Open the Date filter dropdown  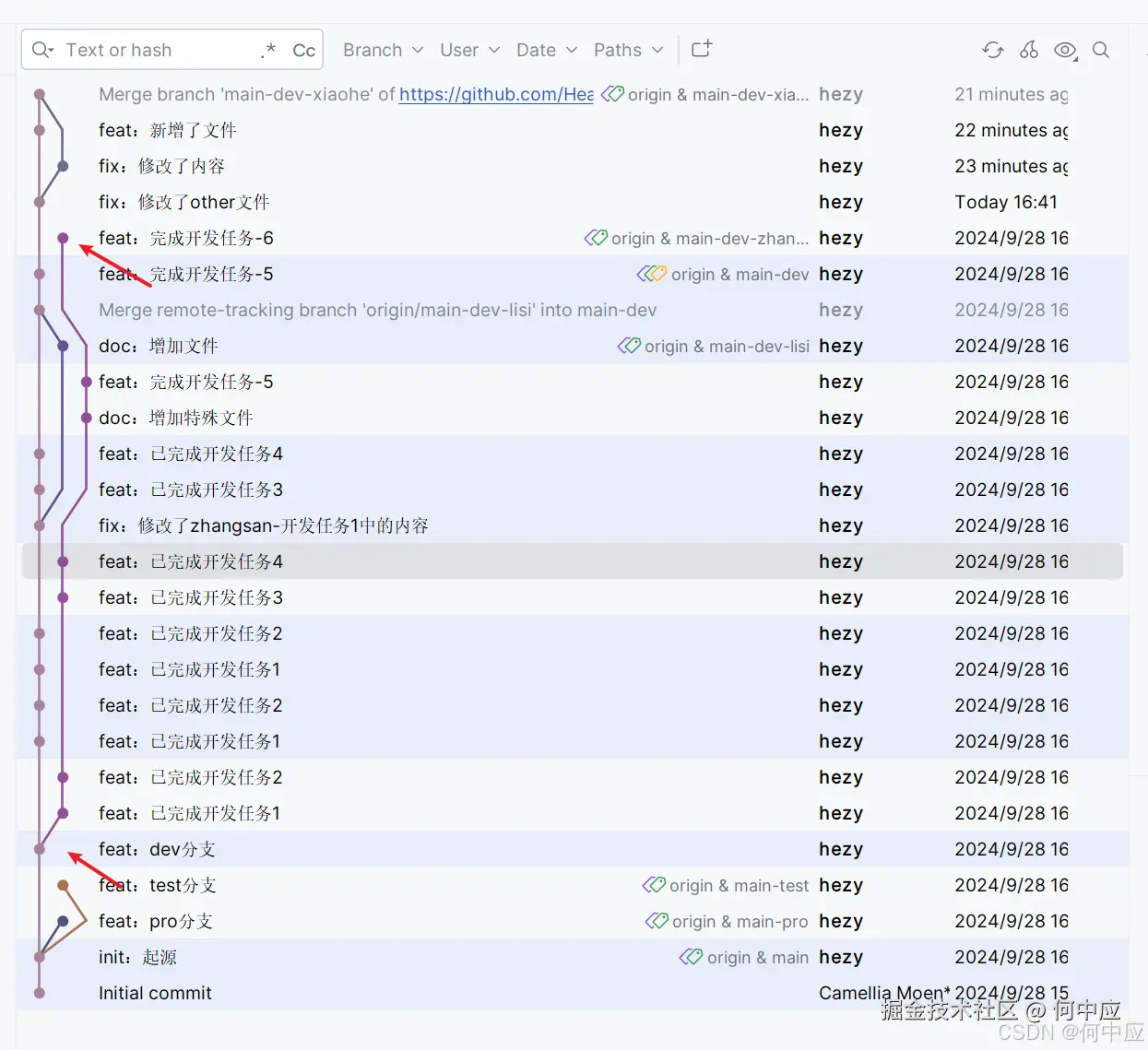pos(546,50)
